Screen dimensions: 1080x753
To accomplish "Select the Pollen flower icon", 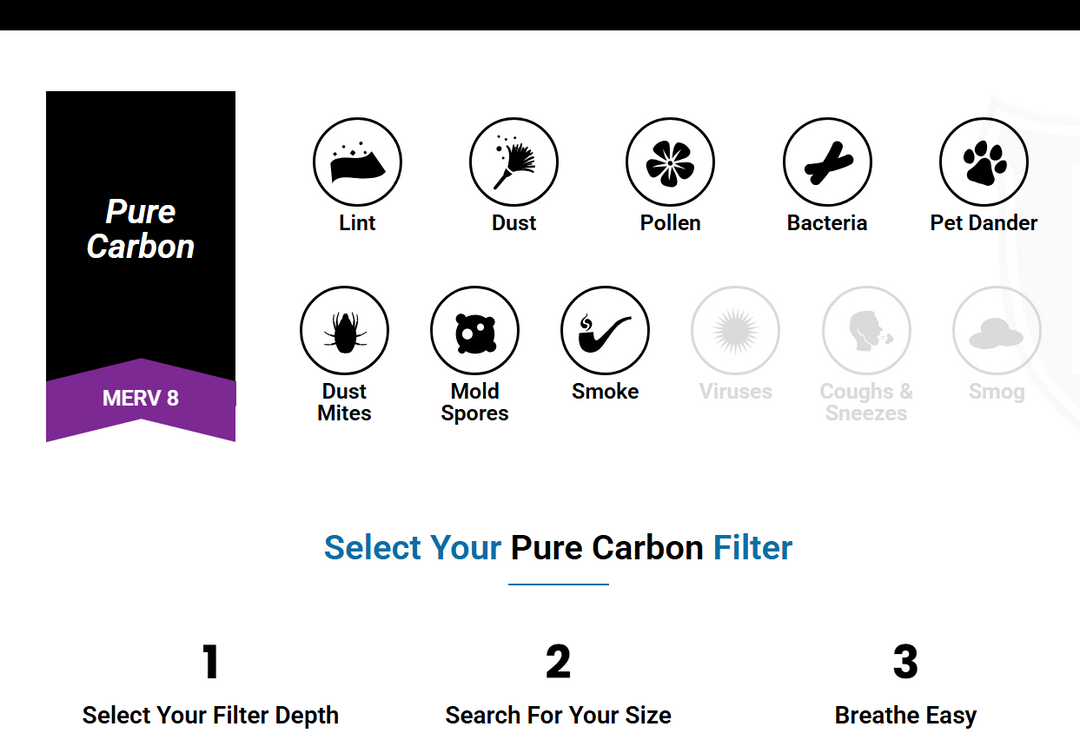I will point(670,162).
